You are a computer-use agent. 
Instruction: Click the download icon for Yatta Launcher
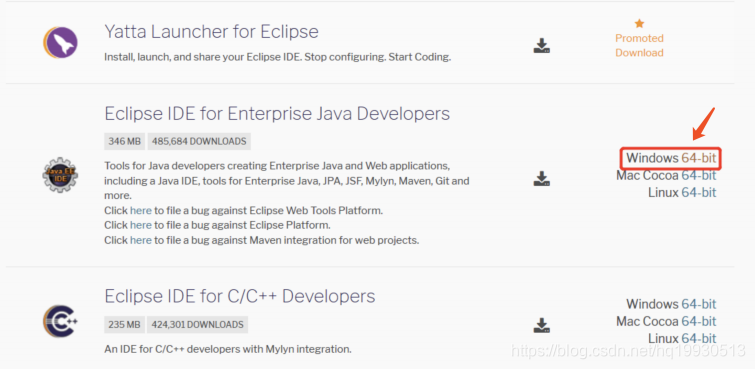click(x=542, y=46)
